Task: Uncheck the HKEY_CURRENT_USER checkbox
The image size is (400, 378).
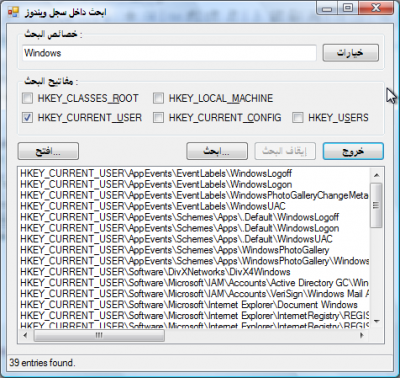Action: coord(27,118)
